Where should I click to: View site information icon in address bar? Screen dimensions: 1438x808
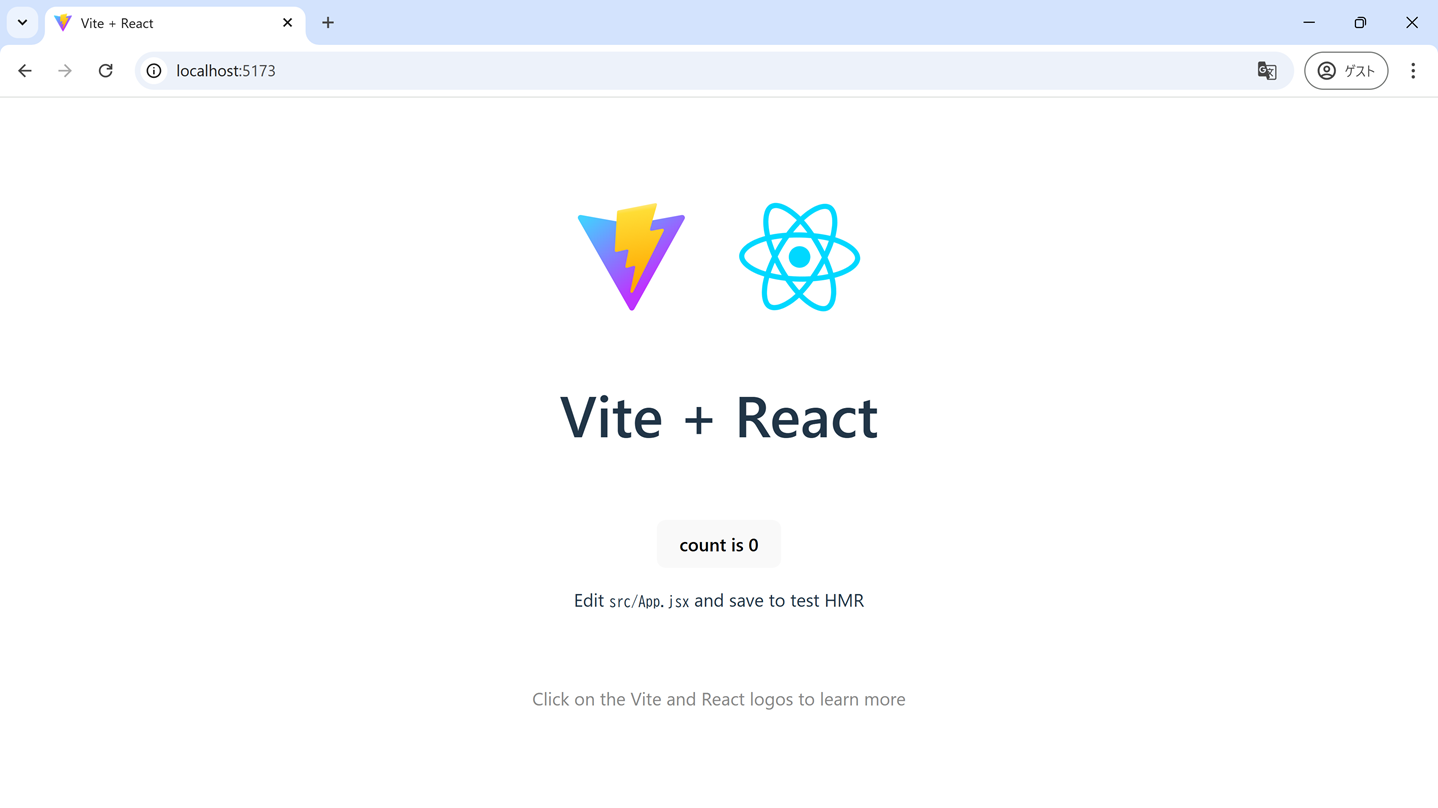click(154, 71)
